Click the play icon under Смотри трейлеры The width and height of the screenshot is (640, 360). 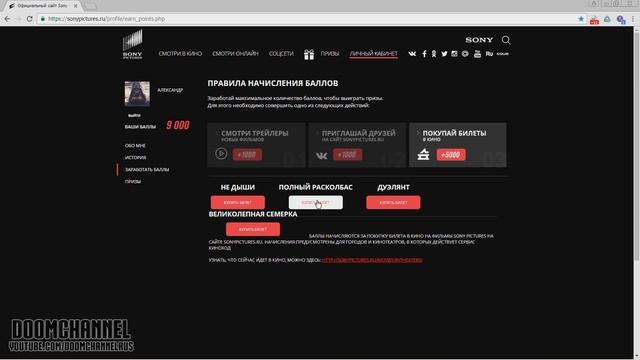click(221, 153)
